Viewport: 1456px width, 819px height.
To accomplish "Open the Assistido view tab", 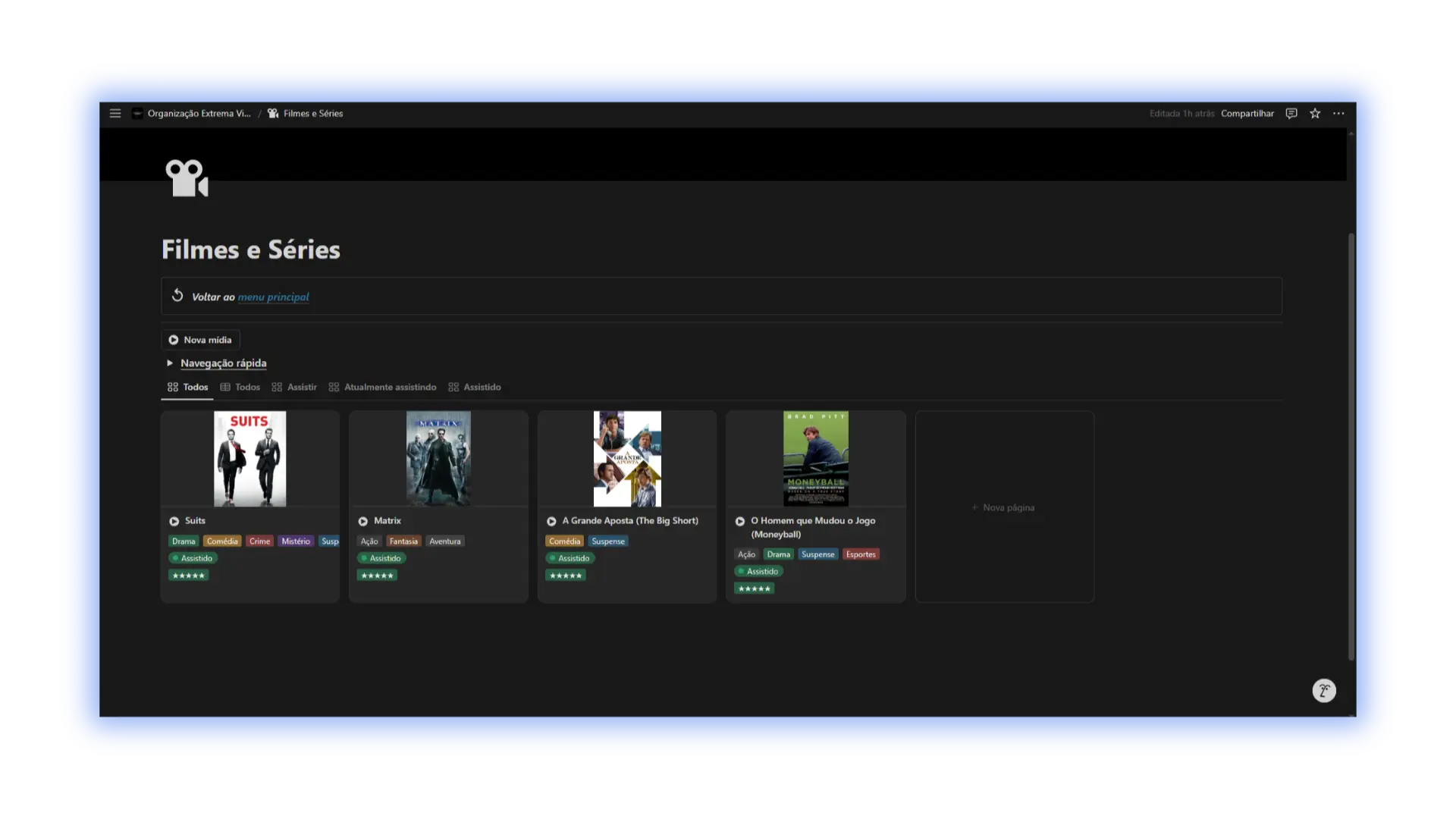I will pos(475,387).
